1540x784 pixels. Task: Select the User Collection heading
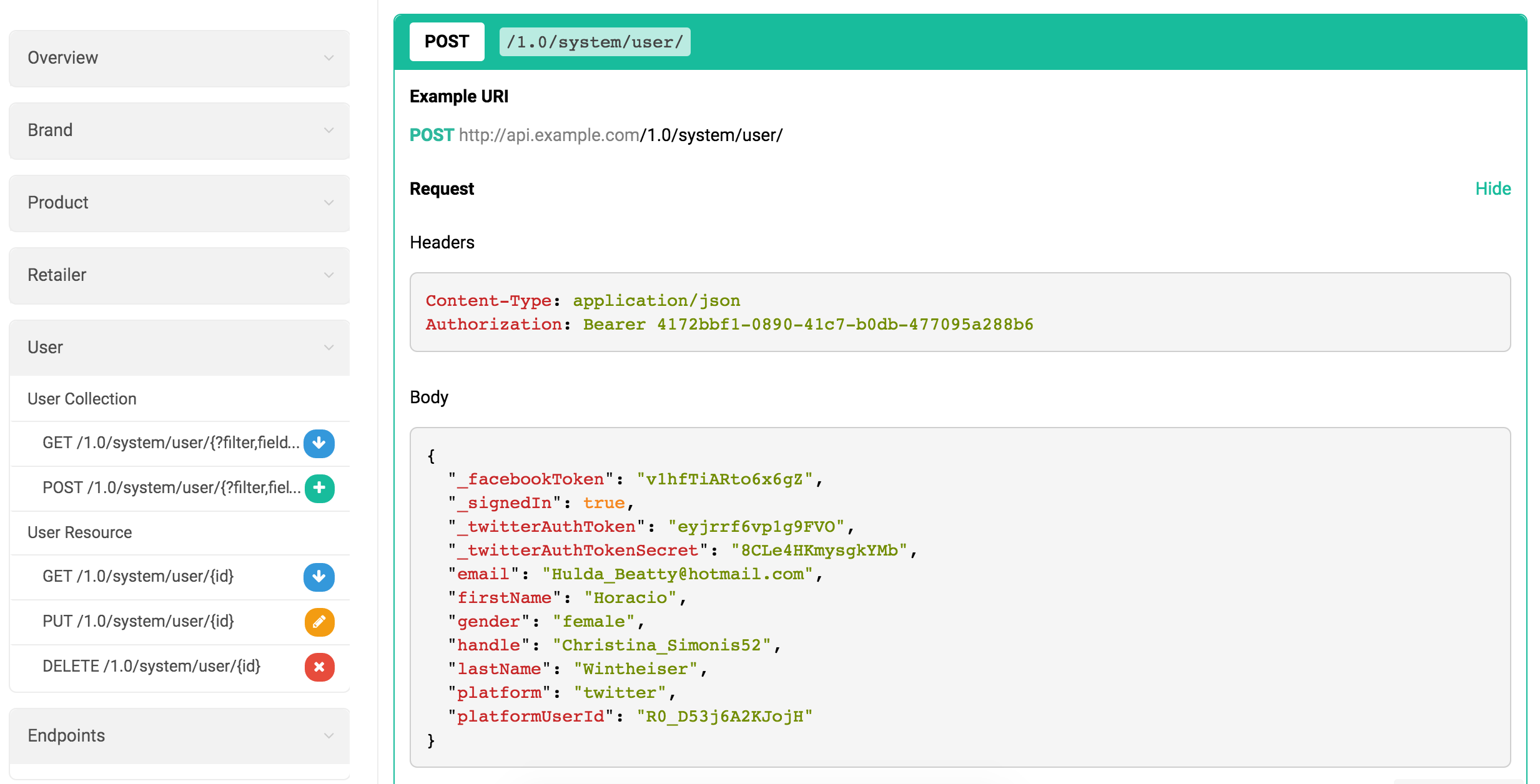click(x=82, y=399)
